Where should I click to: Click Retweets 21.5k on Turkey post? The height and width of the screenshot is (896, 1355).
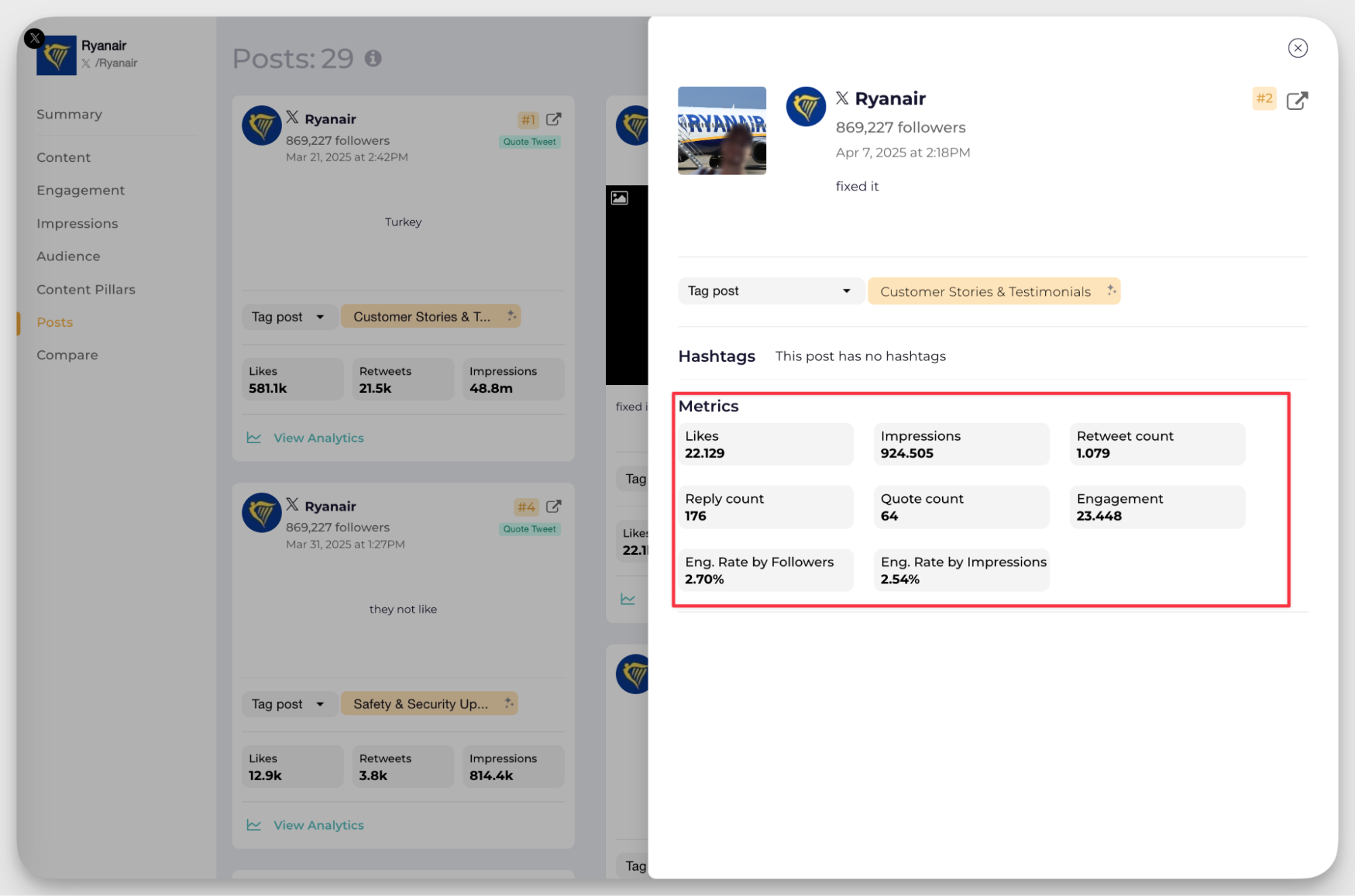pyautogui.click(x=403, y=380)
